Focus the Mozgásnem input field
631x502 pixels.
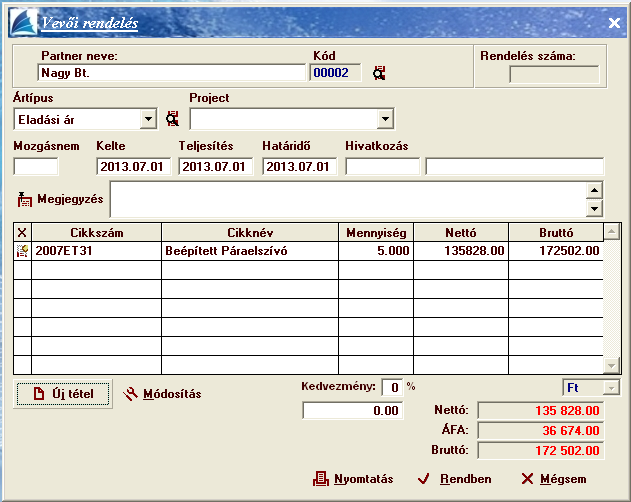click(x=36, y=166)
